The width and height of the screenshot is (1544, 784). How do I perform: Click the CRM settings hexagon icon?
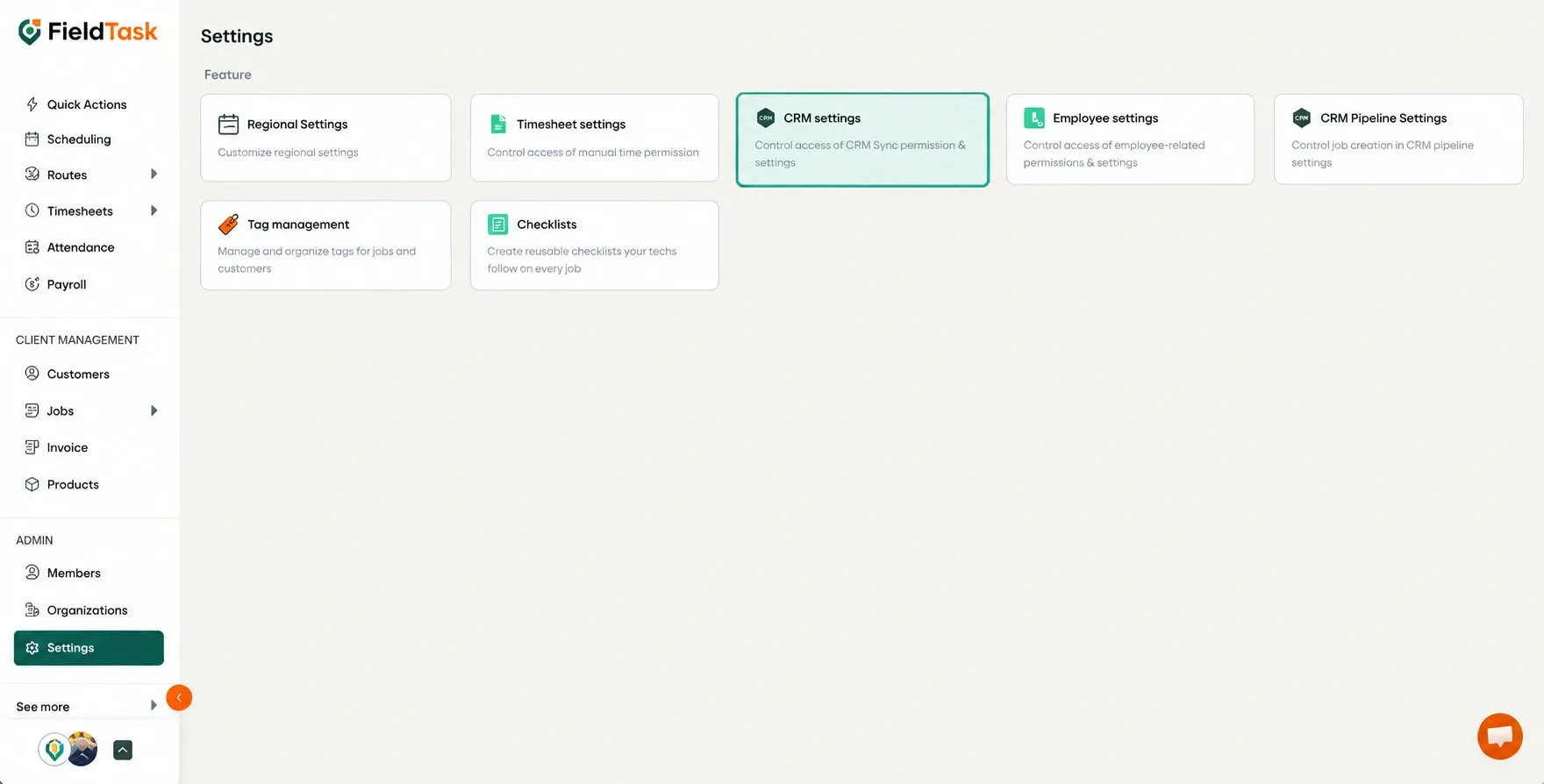tap(765, 118)
